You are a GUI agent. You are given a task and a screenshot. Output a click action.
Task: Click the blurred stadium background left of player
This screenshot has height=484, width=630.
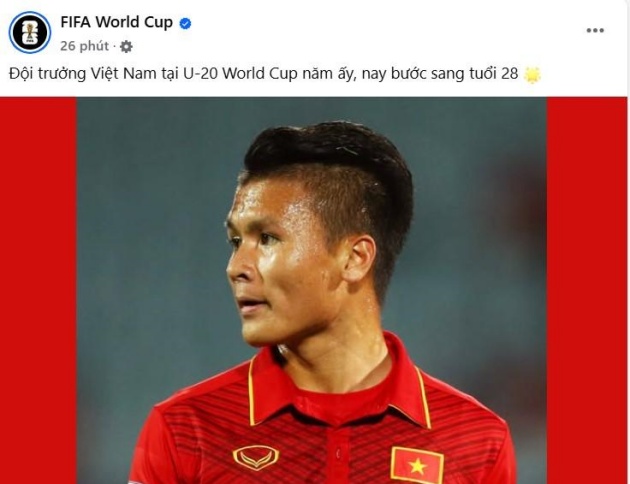click(x=153, y=241)
